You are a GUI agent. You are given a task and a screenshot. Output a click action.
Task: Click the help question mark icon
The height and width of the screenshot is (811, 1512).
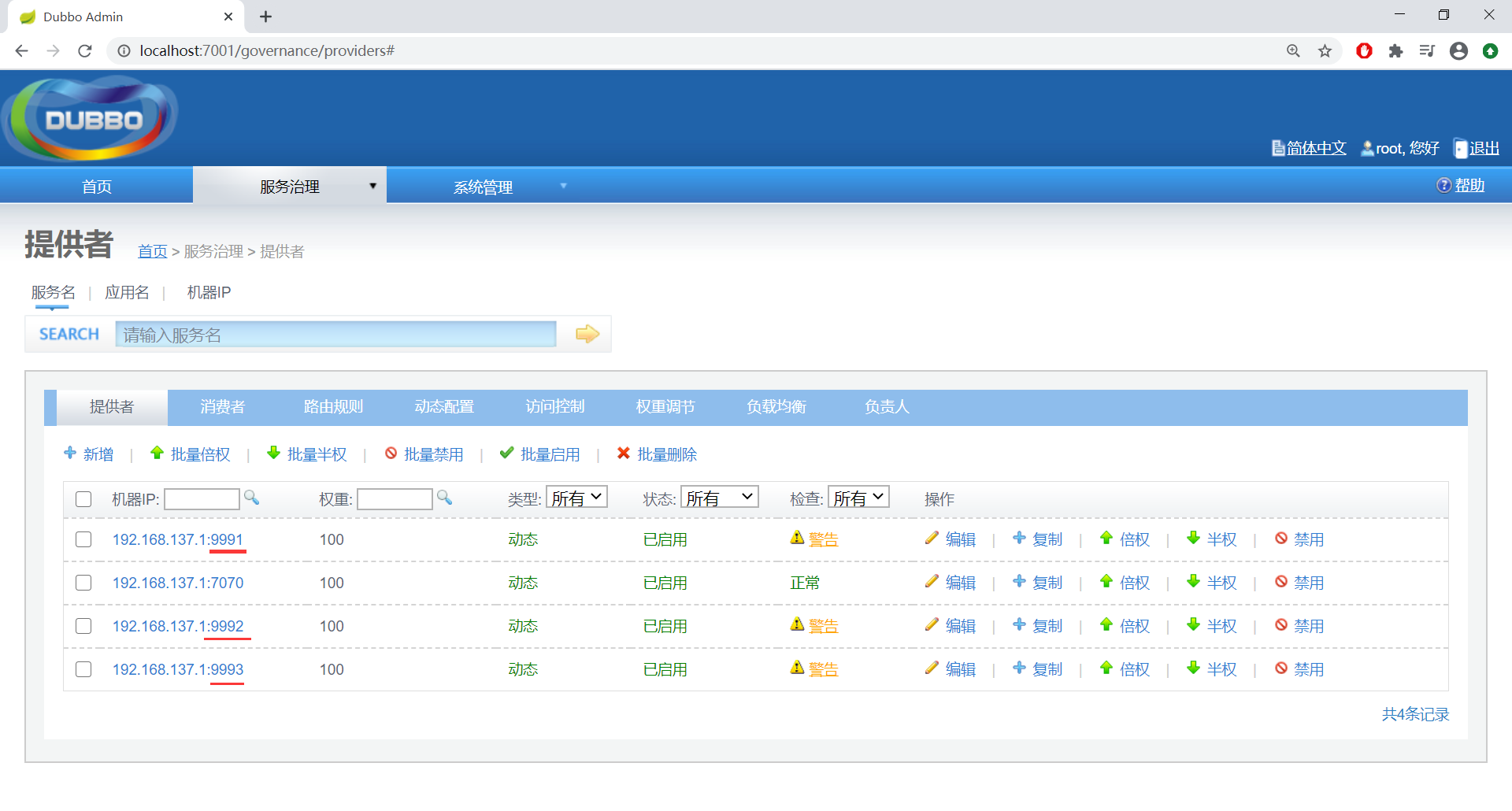coord(1443,185)
